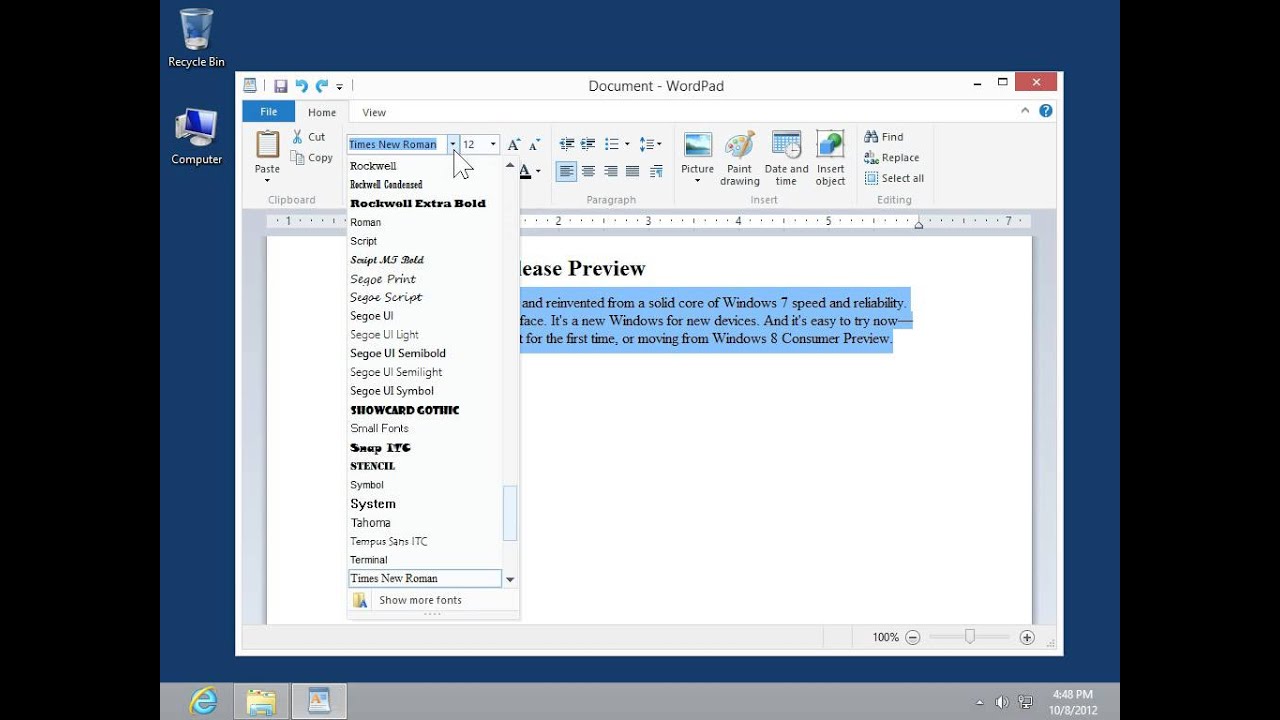Open the Customize Quick Access Toolbar arrow

339,87
